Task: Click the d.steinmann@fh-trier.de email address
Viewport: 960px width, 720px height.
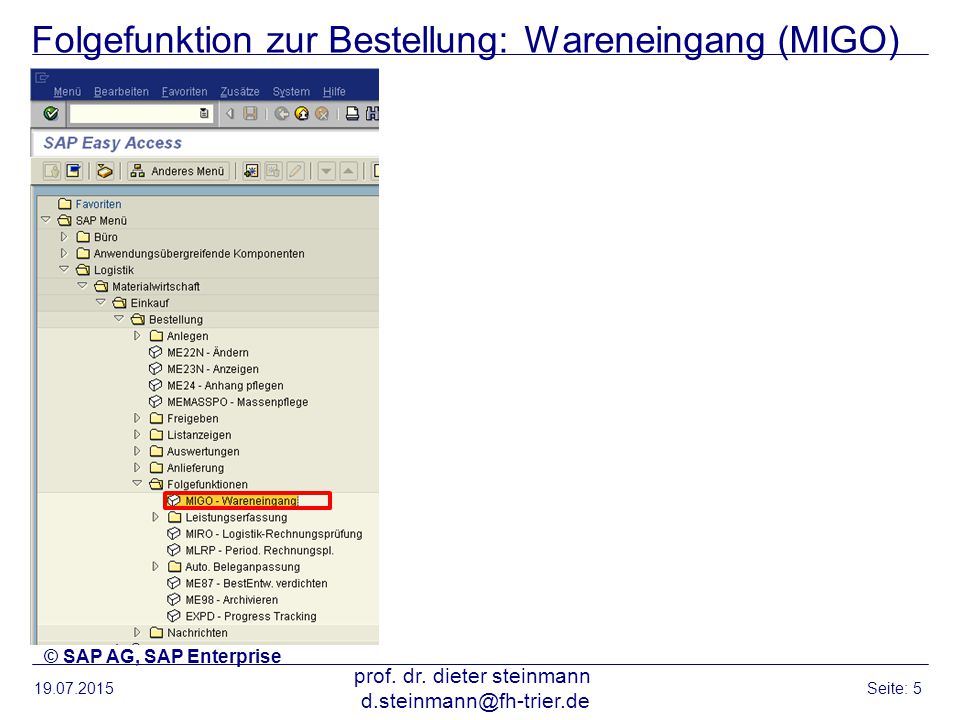Action: point(474,701)
